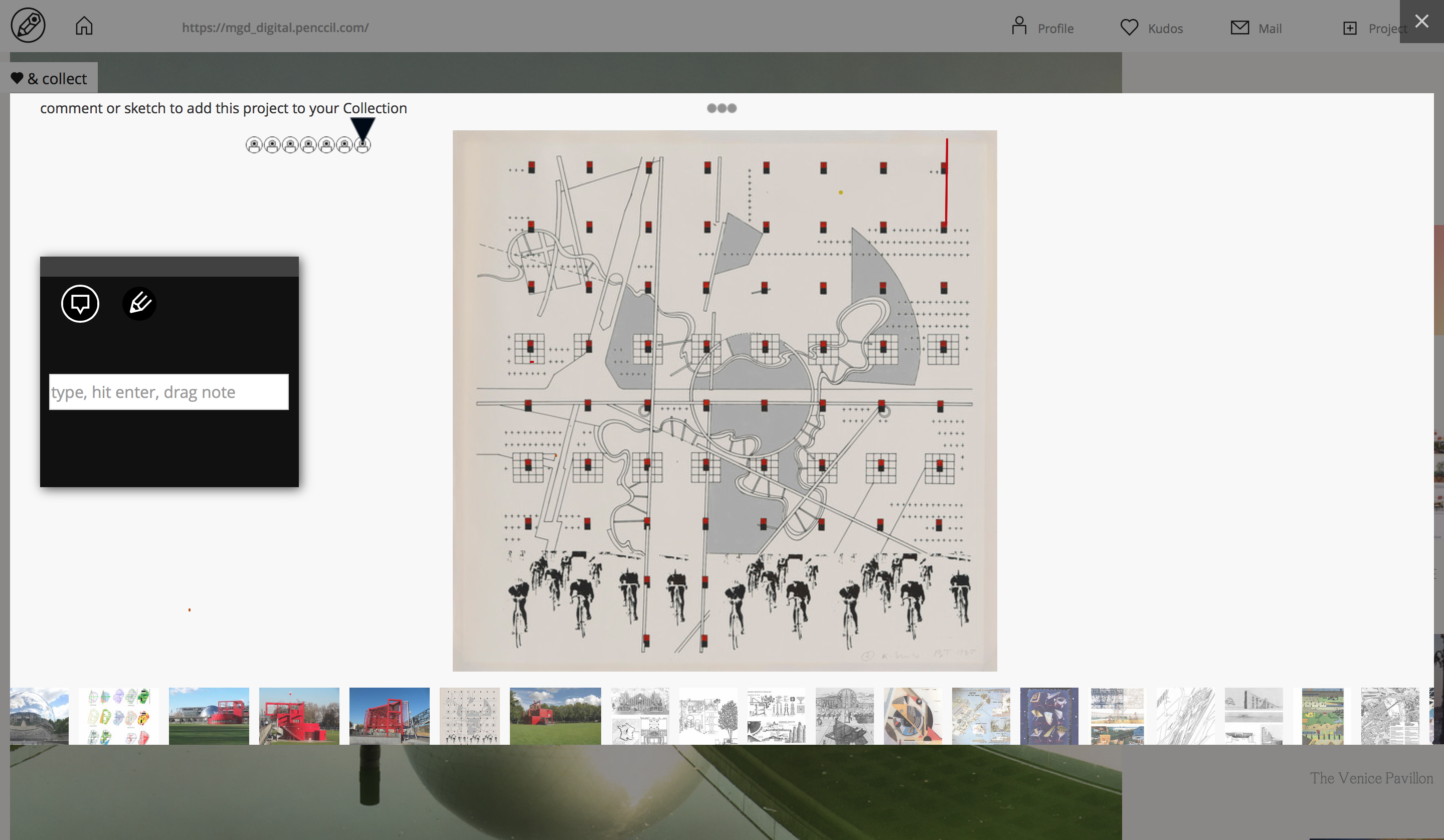Click the large grid plan drawing with cyclists

pyautogui.click(x=725, y=401)
